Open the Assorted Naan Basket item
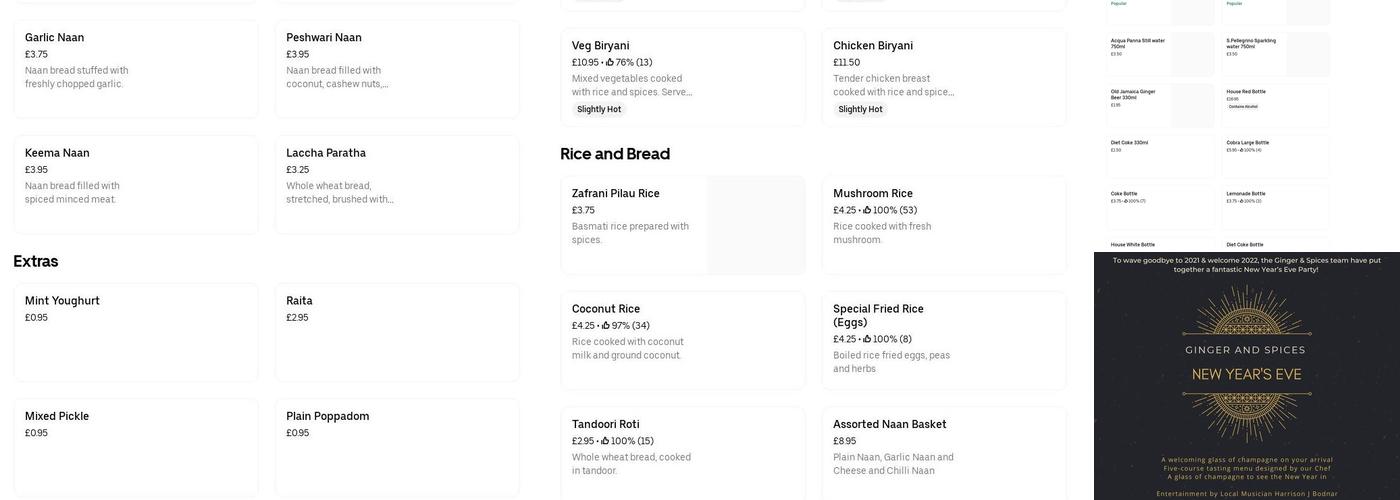The image size is (1400, 500). 943,452
